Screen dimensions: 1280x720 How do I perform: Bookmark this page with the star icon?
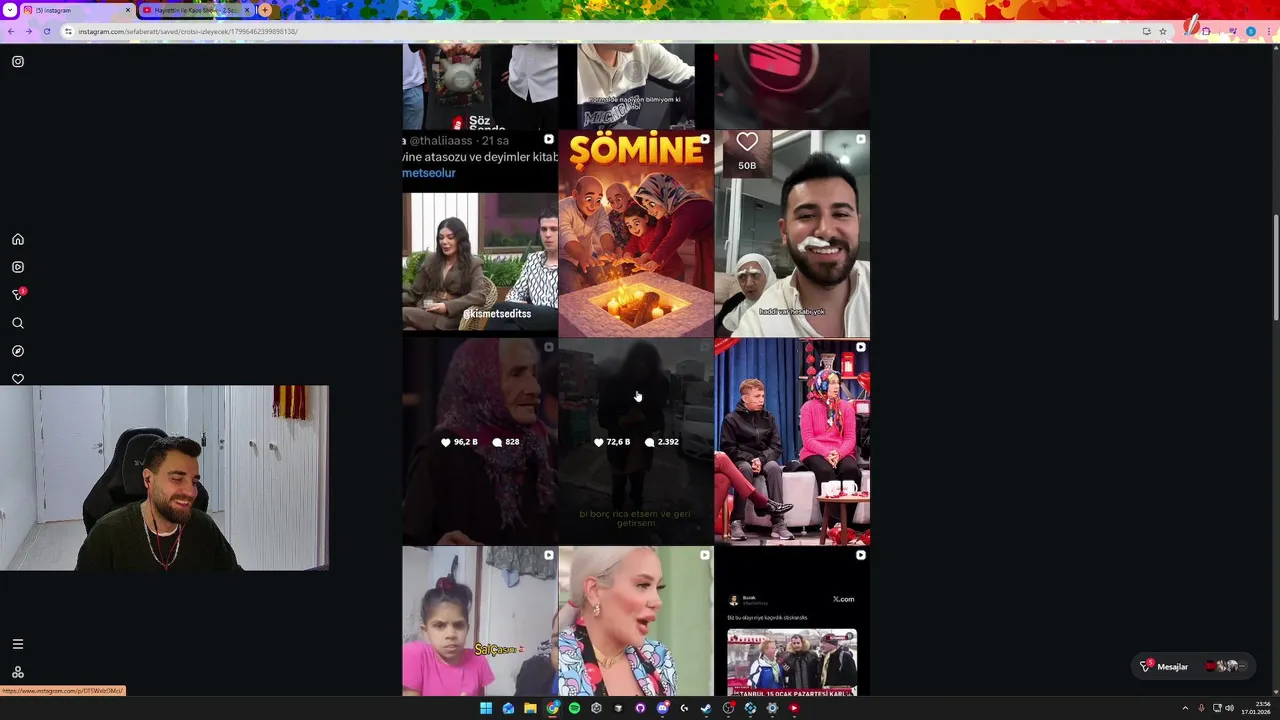(1163, 31)
